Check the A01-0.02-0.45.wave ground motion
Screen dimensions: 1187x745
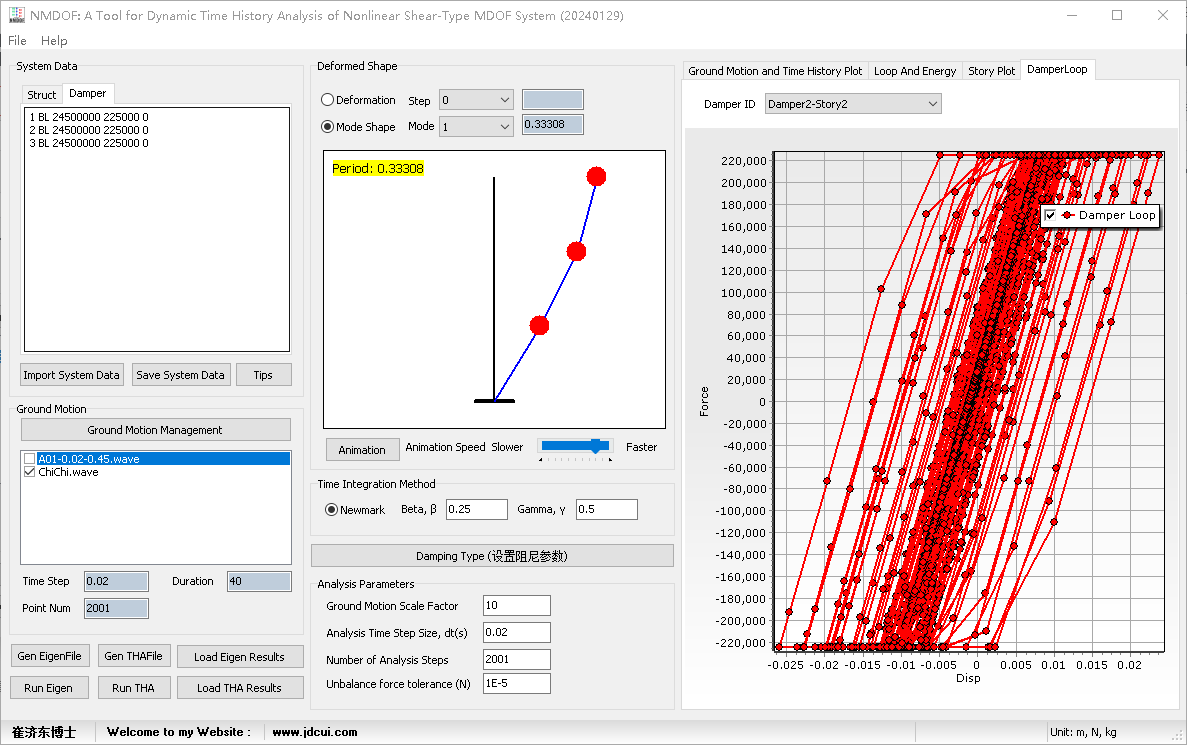[30, 459]
